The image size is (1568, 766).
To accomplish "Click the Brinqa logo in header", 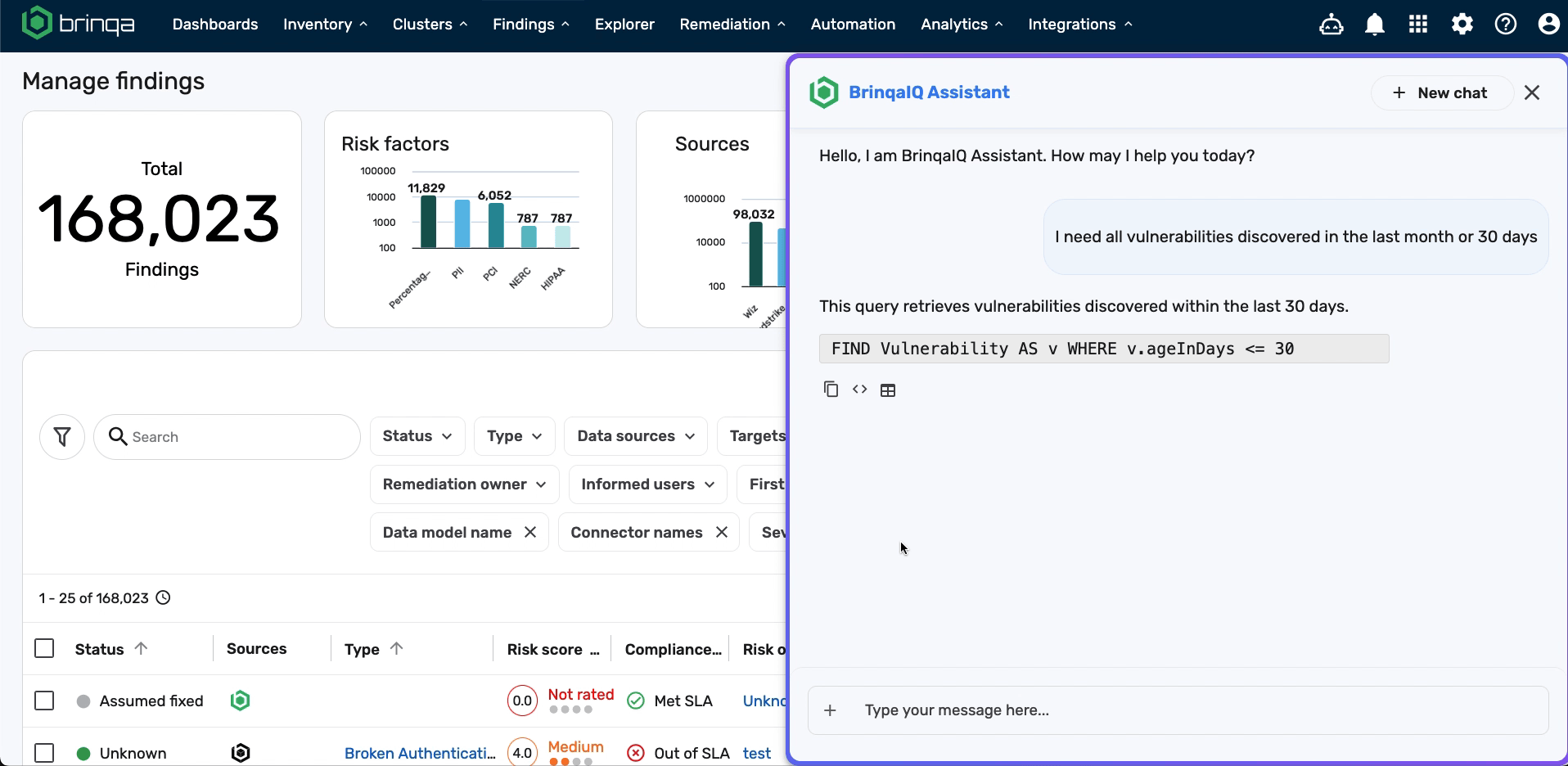I will pos(78,24).
